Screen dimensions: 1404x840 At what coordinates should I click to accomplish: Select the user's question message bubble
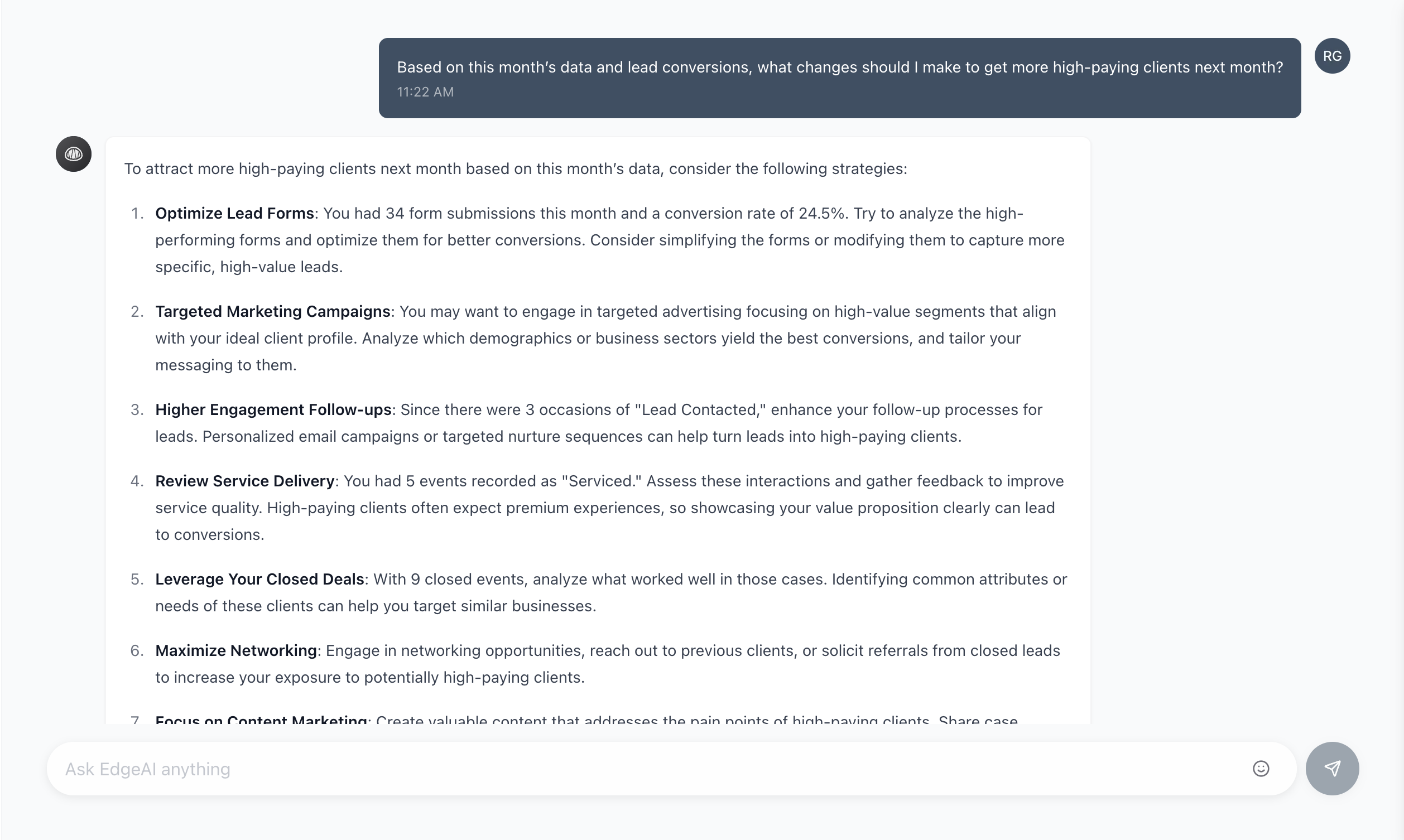(x=840, y=78)
